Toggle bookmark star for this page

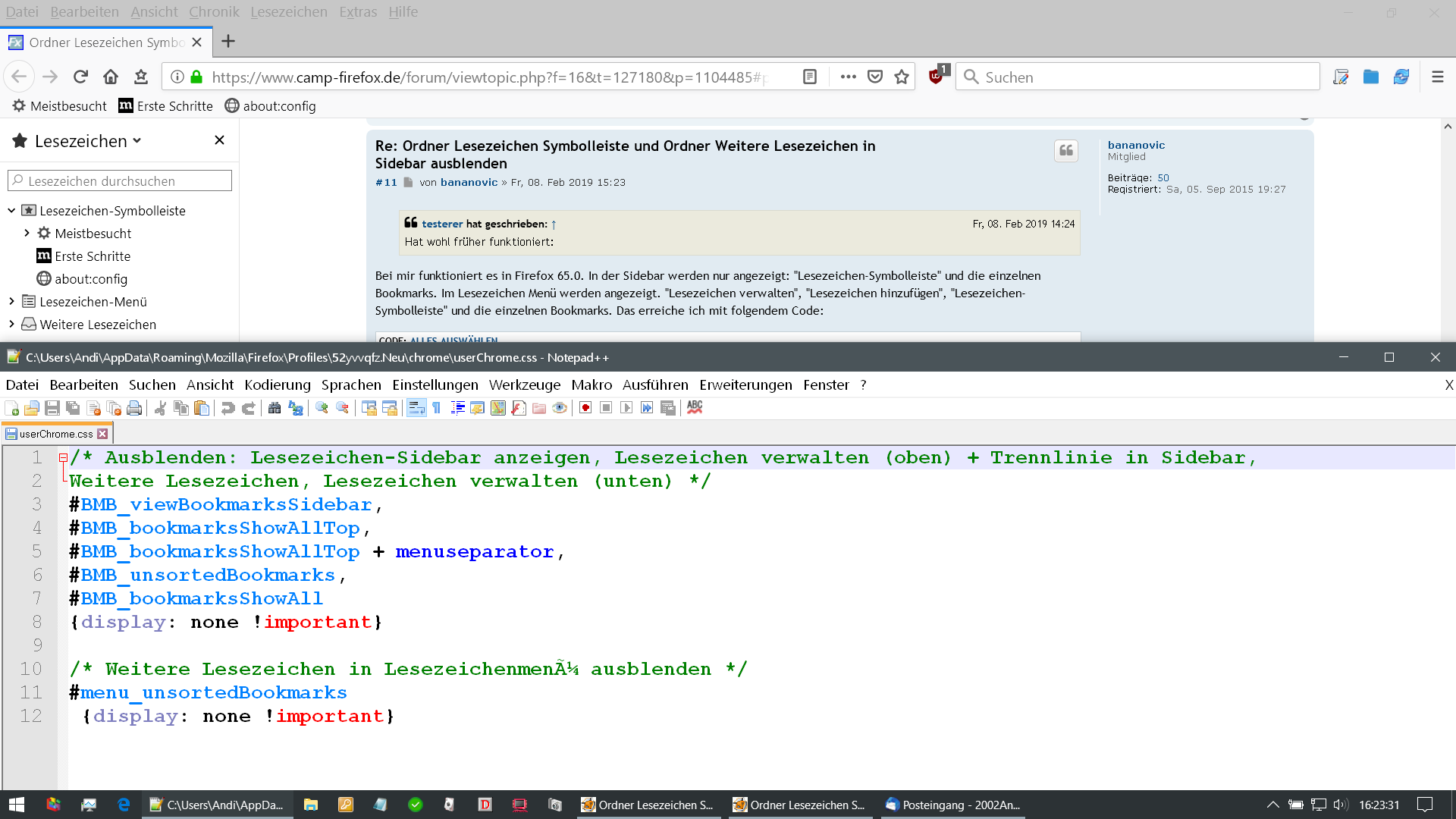(902, 77)
